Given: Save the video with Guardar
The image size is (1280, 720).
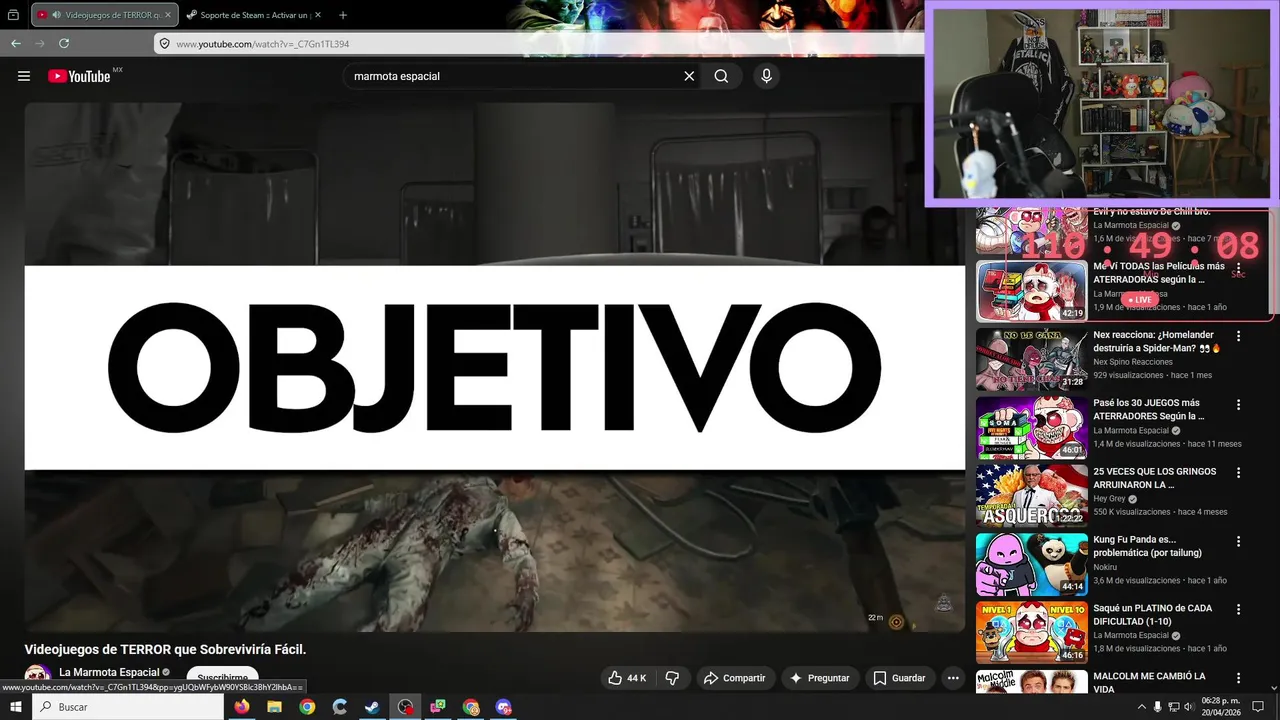Looking at the screenshot, I should (x=900, y=678).
